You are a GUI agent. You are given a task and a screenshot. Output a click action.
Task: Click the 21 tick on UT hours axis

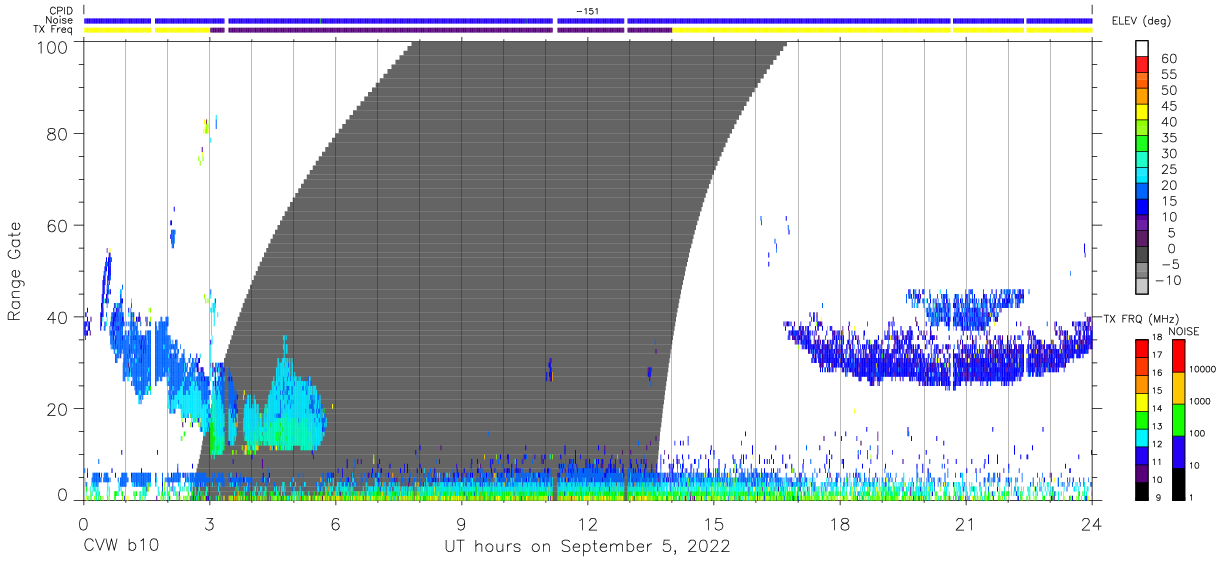[x=966, y=523]
